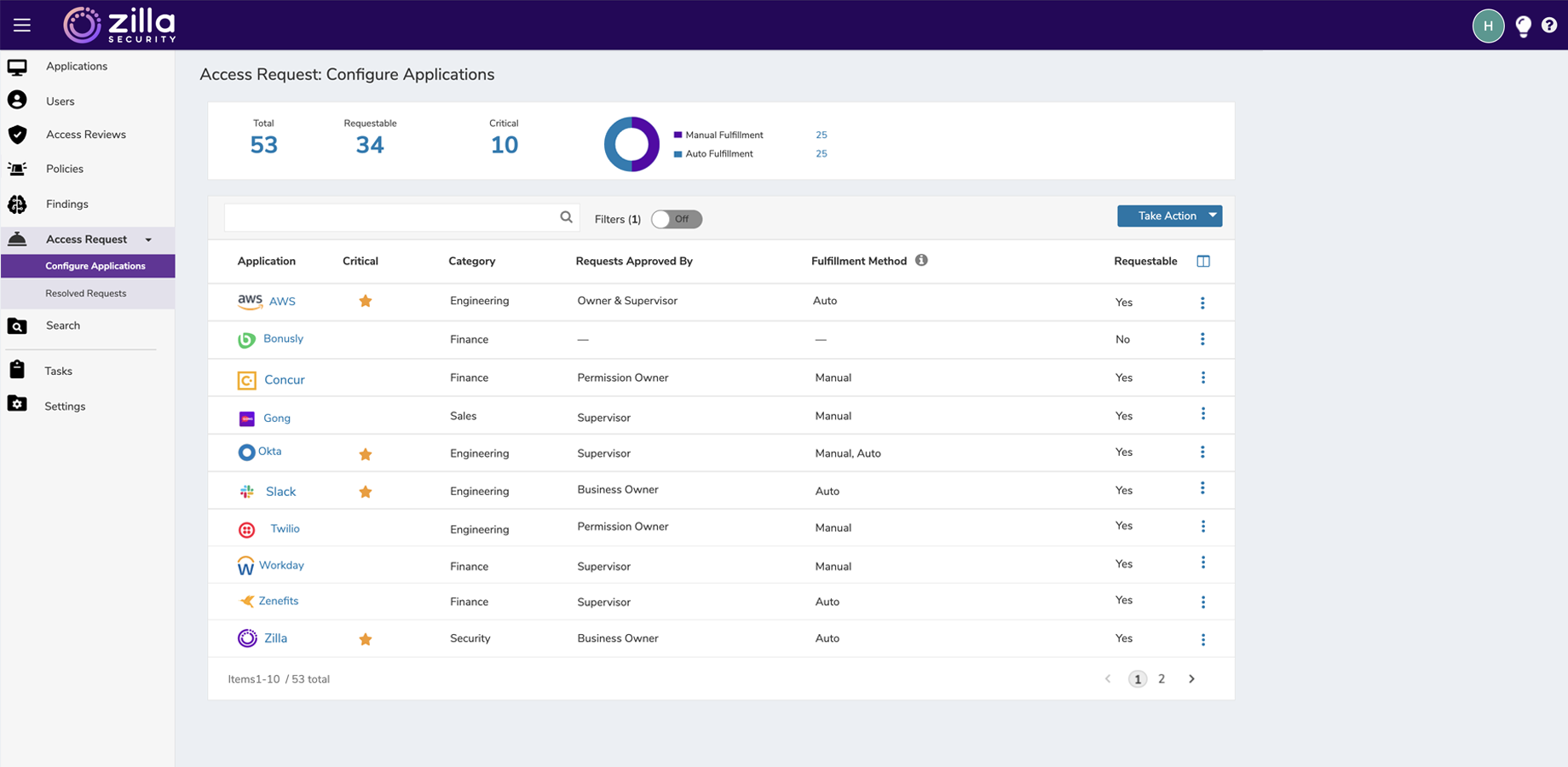
Task: Go to the next page arrow
Action: (1191, 679)
